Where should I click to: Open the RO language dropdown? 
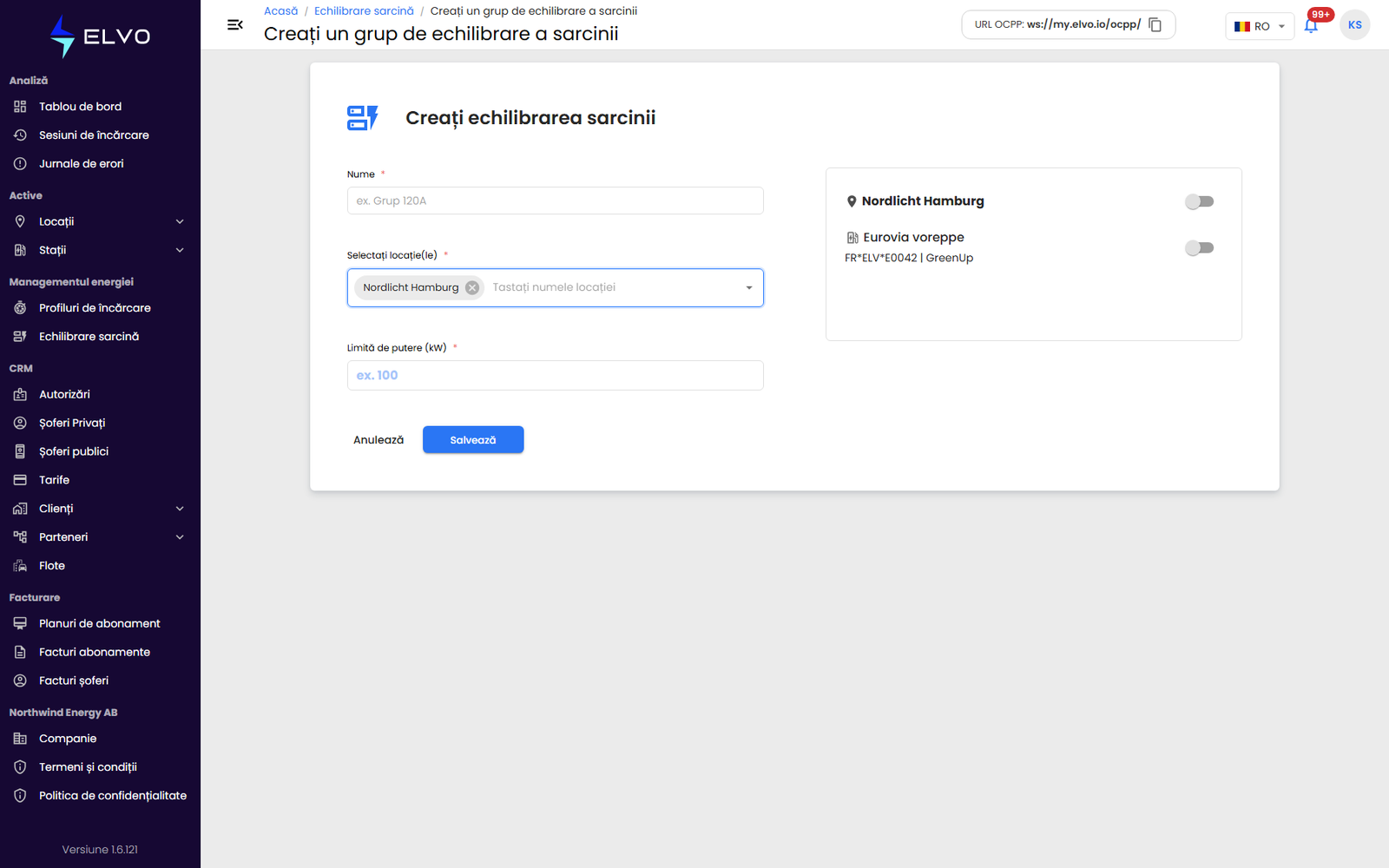(x=1260, y=26)
